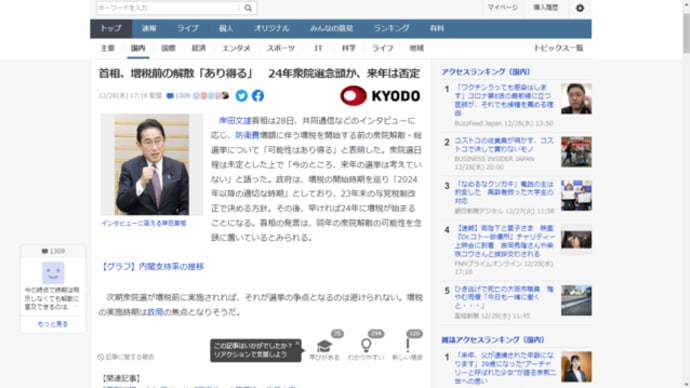Viewport: 690px width, 388px height.
Task: Click the article photo of the prime minister
Action: pyautogui.click(x=152, y=165)
